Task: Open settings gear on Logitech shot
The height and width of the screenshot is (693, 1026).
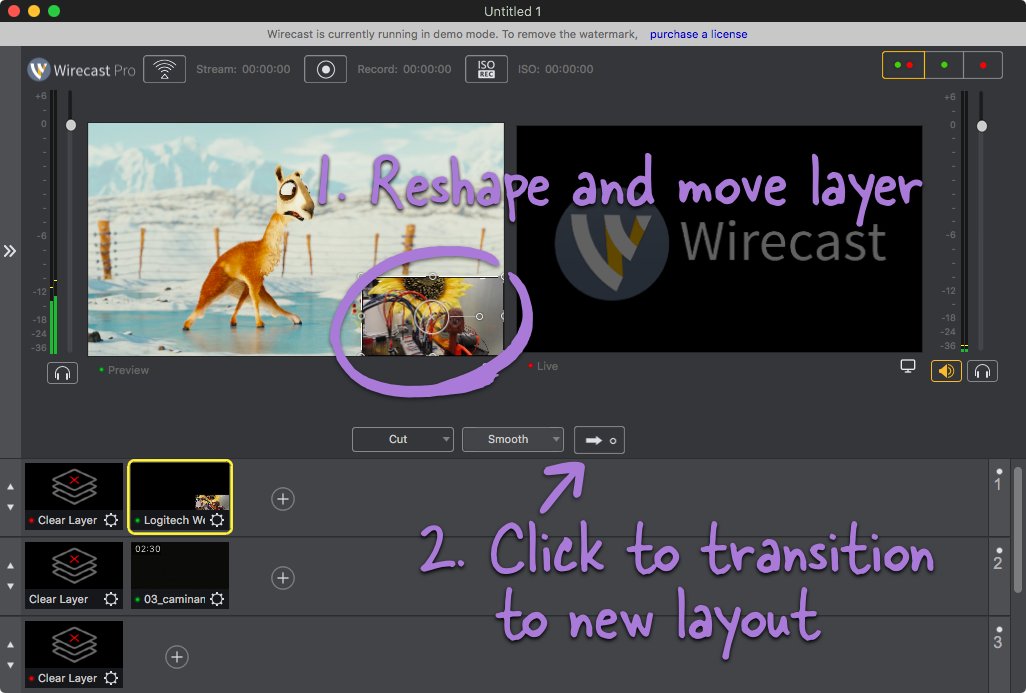Action: [217, 520]
